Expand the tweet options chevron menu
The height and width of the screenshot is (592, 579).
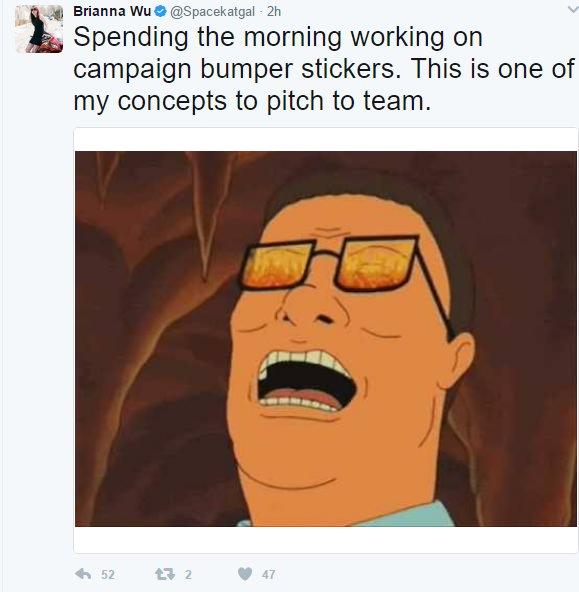(x=573, y=10)
